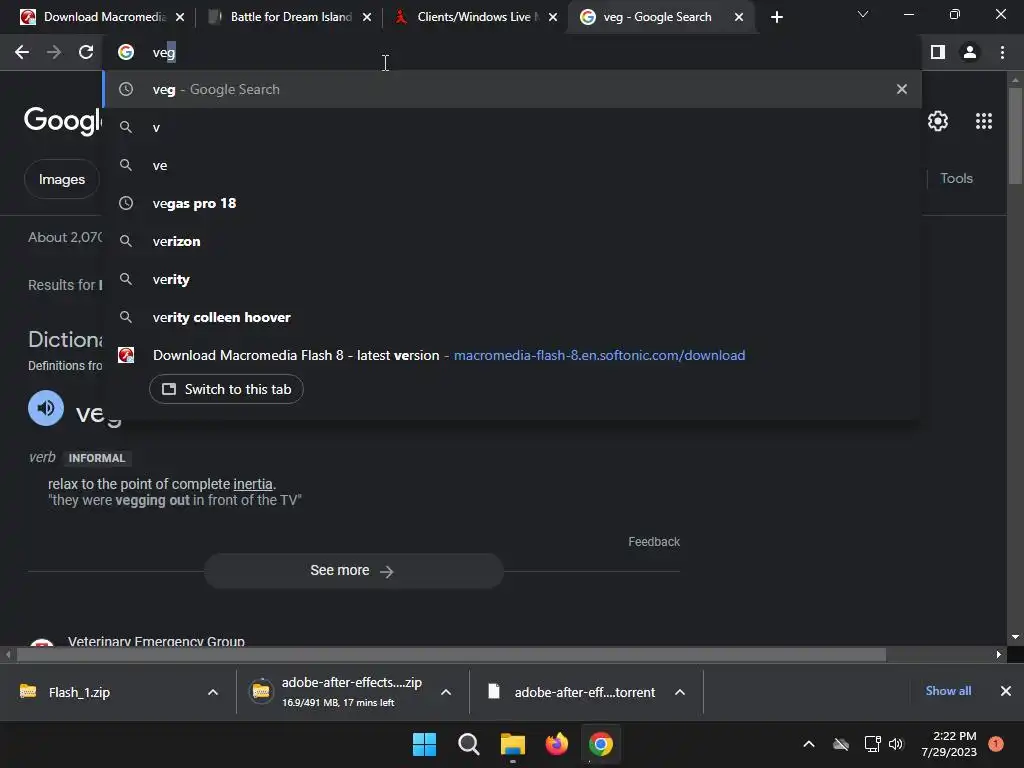Viewport: 1024px width, 768px height.
Task: Select the 'veg - Google Search' suggestion
Action: 512,89
